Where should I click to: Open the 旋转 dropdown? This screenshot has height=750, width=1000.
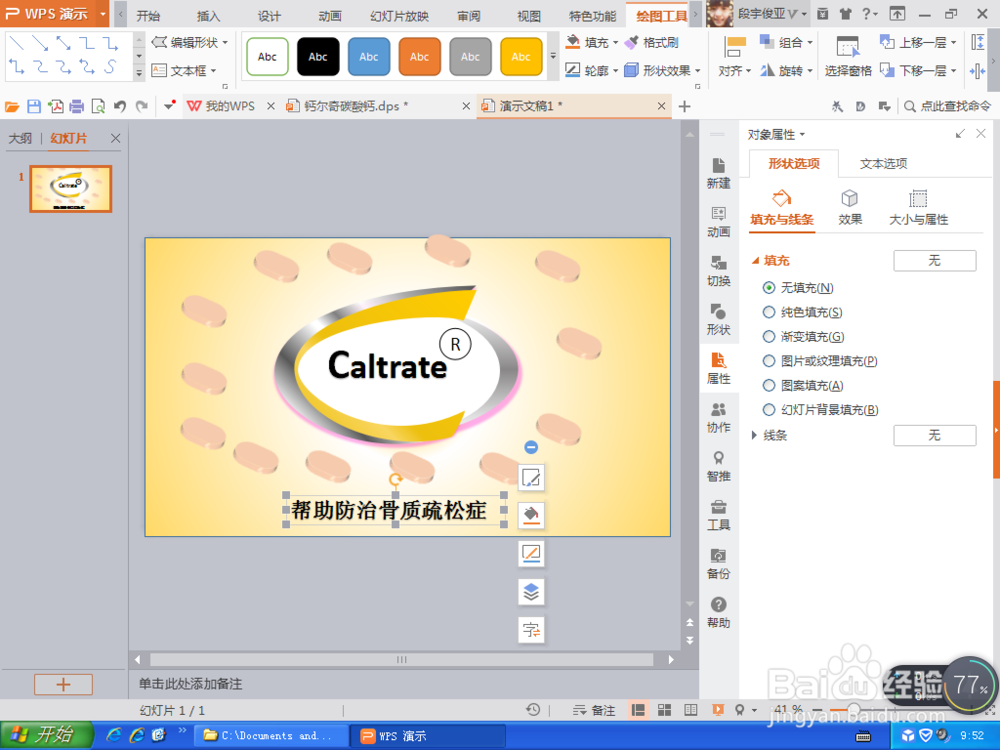point(786,70)
